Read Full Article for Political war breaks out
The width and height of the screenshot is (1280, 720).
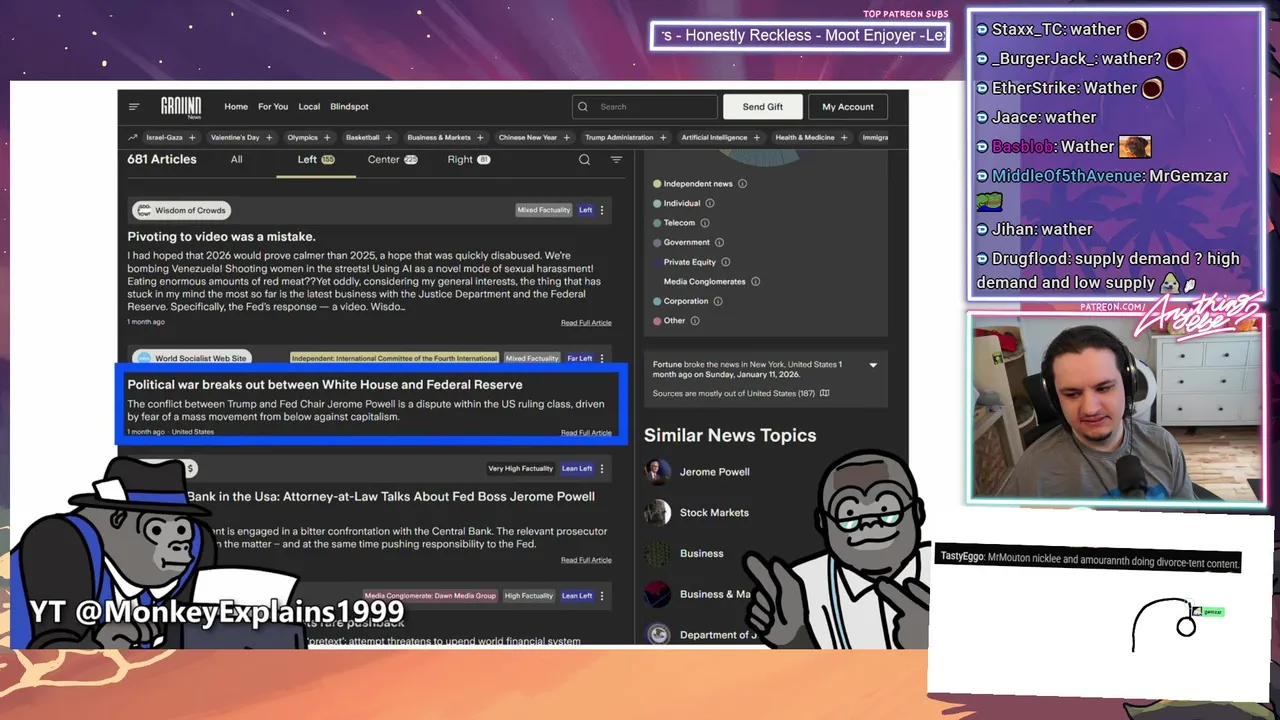(x=586, y=433)
